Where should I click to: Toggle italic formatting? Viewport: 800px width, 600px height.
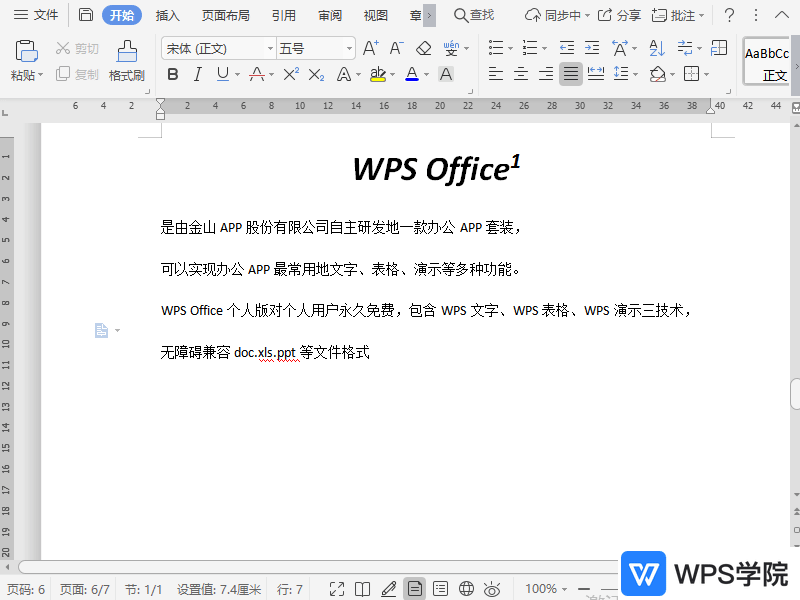pos(197,74)
